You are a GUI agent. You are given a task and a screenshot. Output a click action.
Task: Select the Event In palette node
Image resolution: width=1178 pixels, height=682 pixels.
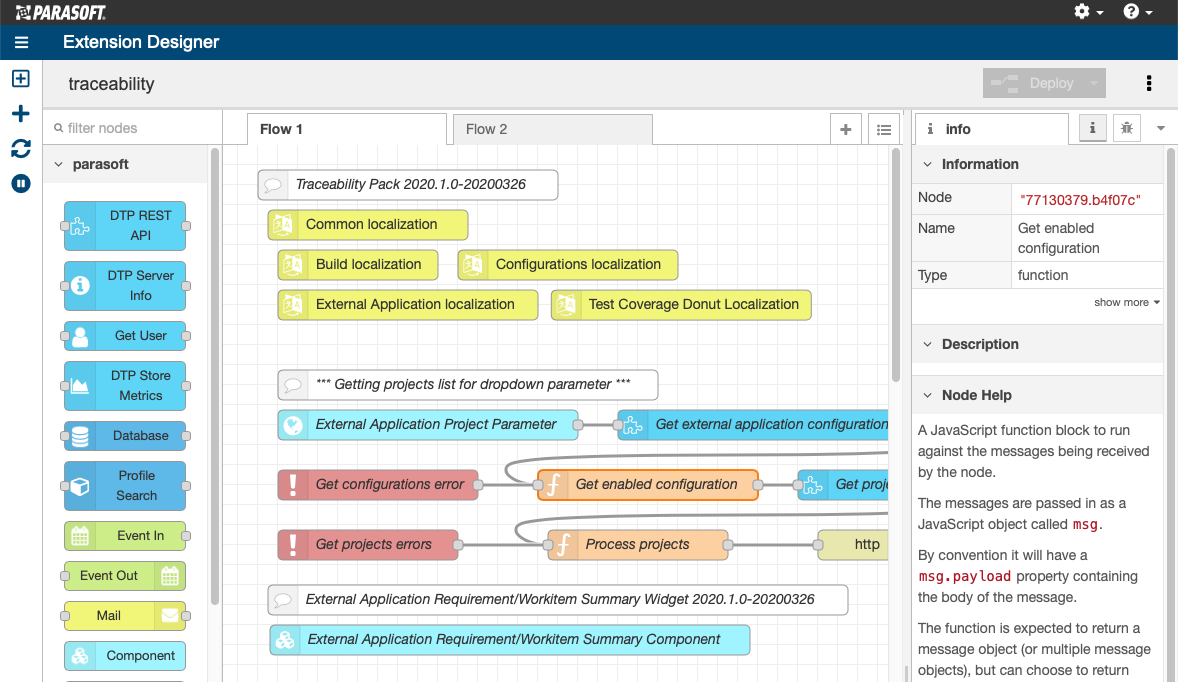pos(125,536)
